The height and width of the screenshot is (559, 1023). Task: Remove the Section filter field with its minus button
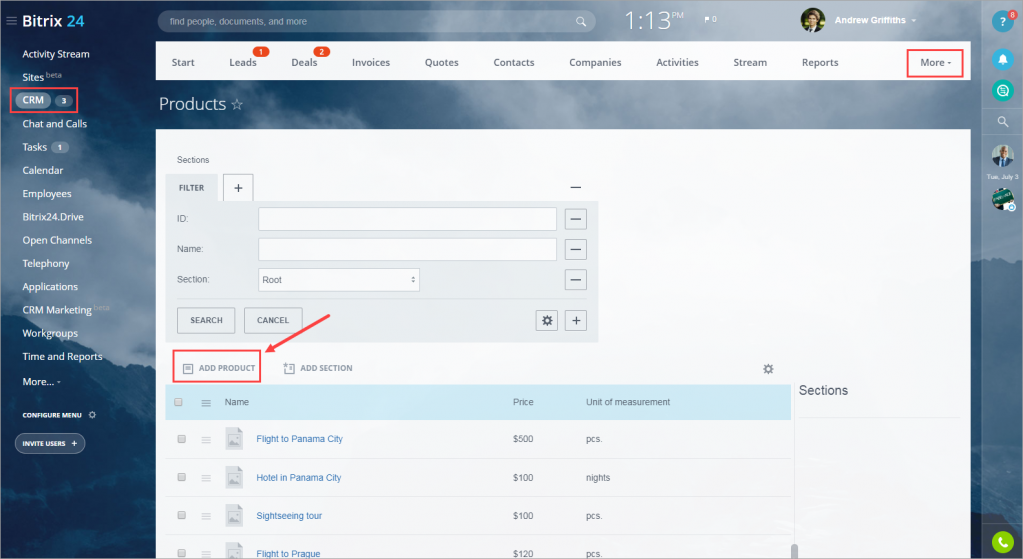click(x=575, y=280)
